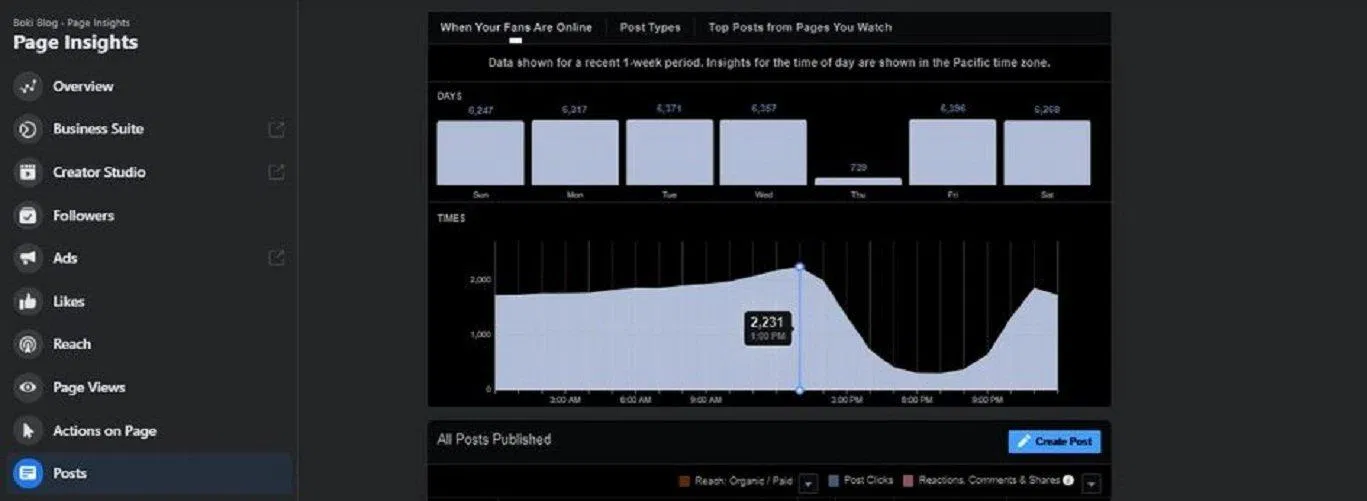Open the Overview section icon

(28, 87)
